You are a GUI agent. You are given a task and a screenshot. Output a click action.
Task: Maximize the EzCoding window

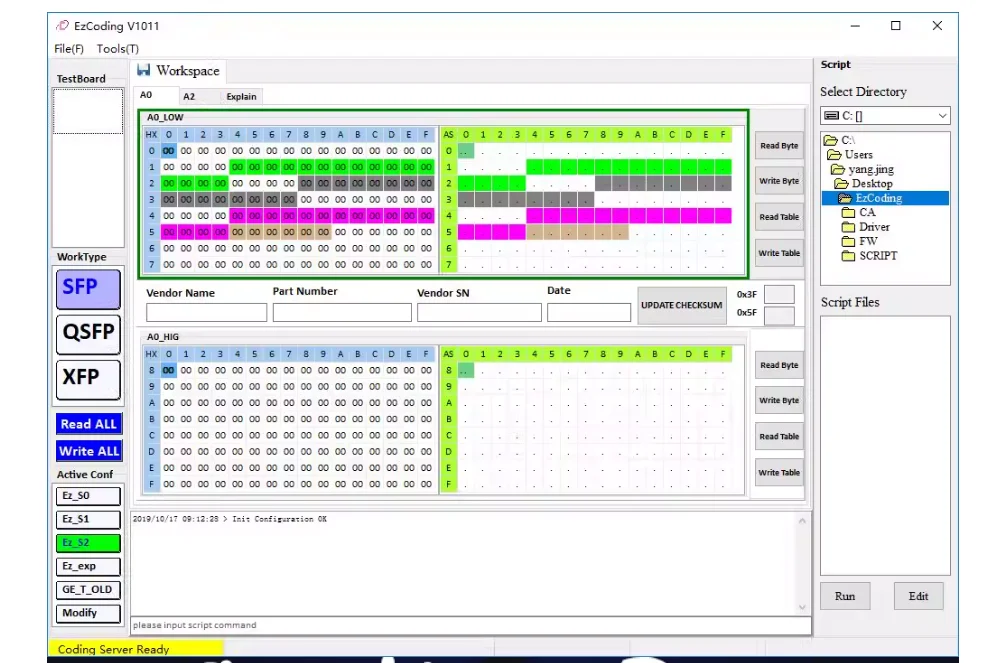[x=896, y=25]
